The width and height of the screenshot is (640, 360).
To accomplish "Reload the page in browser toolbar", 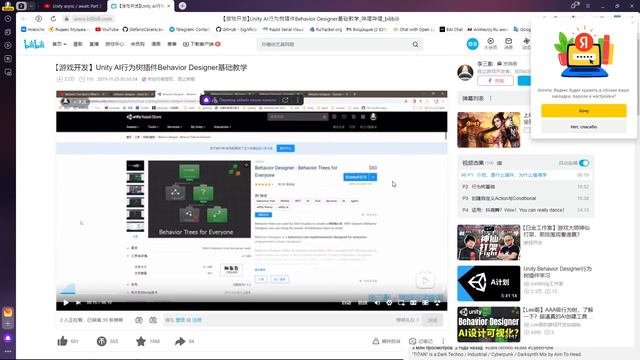I will point(53,18).
